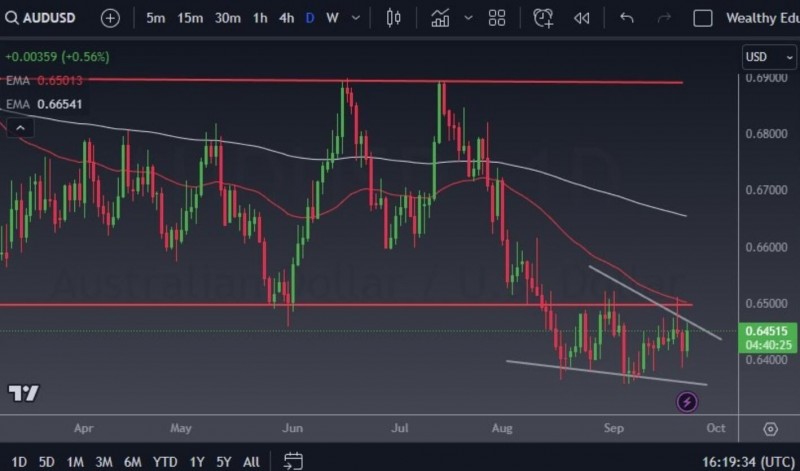Set the date range to YTD
800x471 pixels.
pyautogui.click(x=165, y=462)
